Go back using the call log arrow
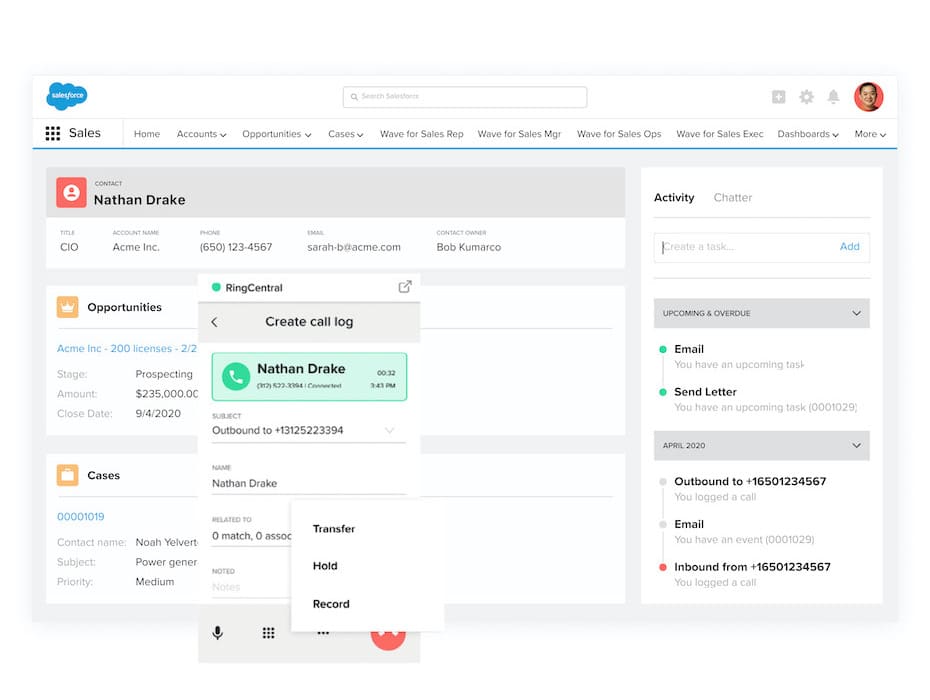 215,322
